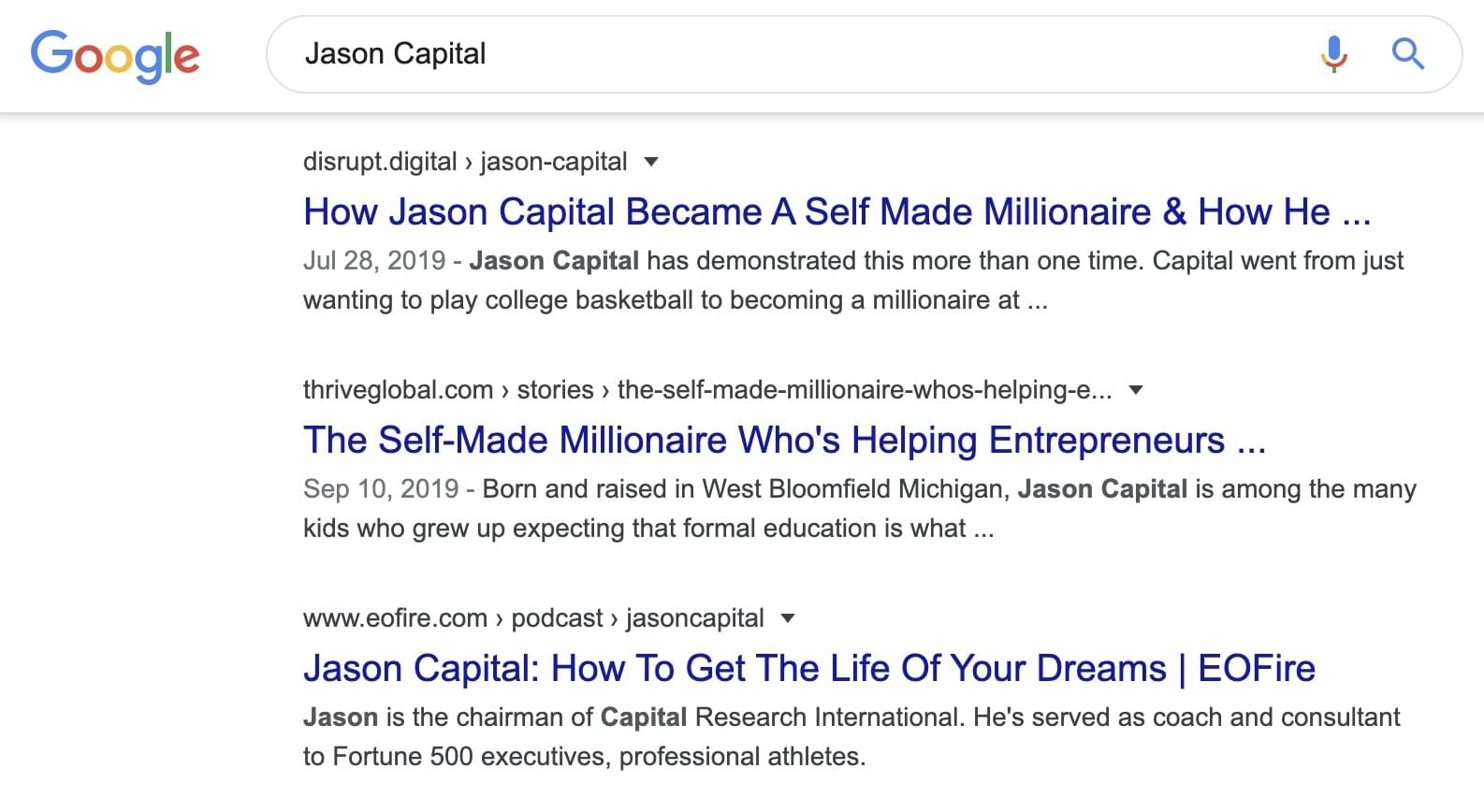The height and width of the screenshot is (812, 1484).
Task: Start voice search with the microphone icon
Action: coord(1333,54)
